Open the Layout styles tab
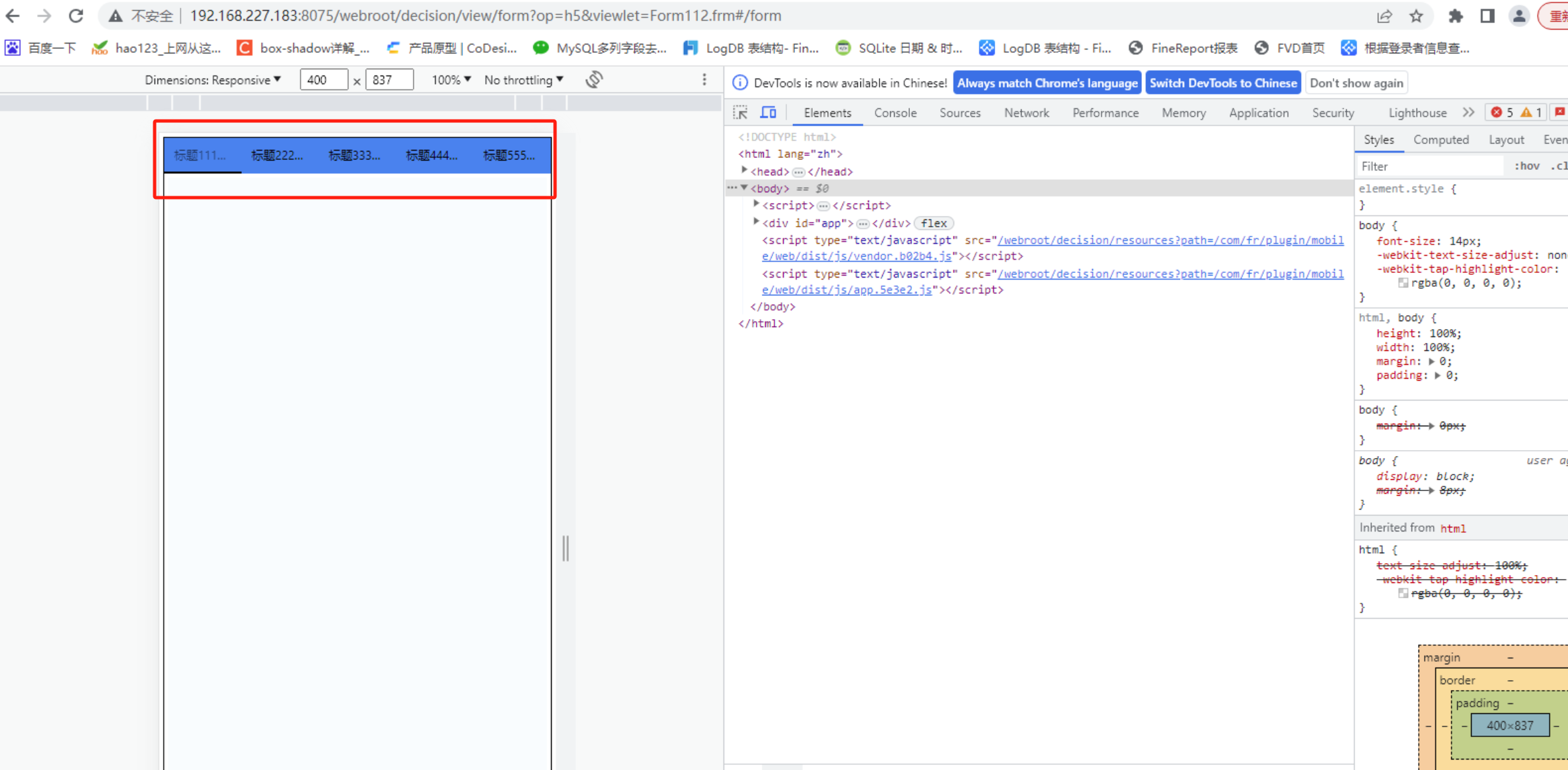 tap(1507, 139)
